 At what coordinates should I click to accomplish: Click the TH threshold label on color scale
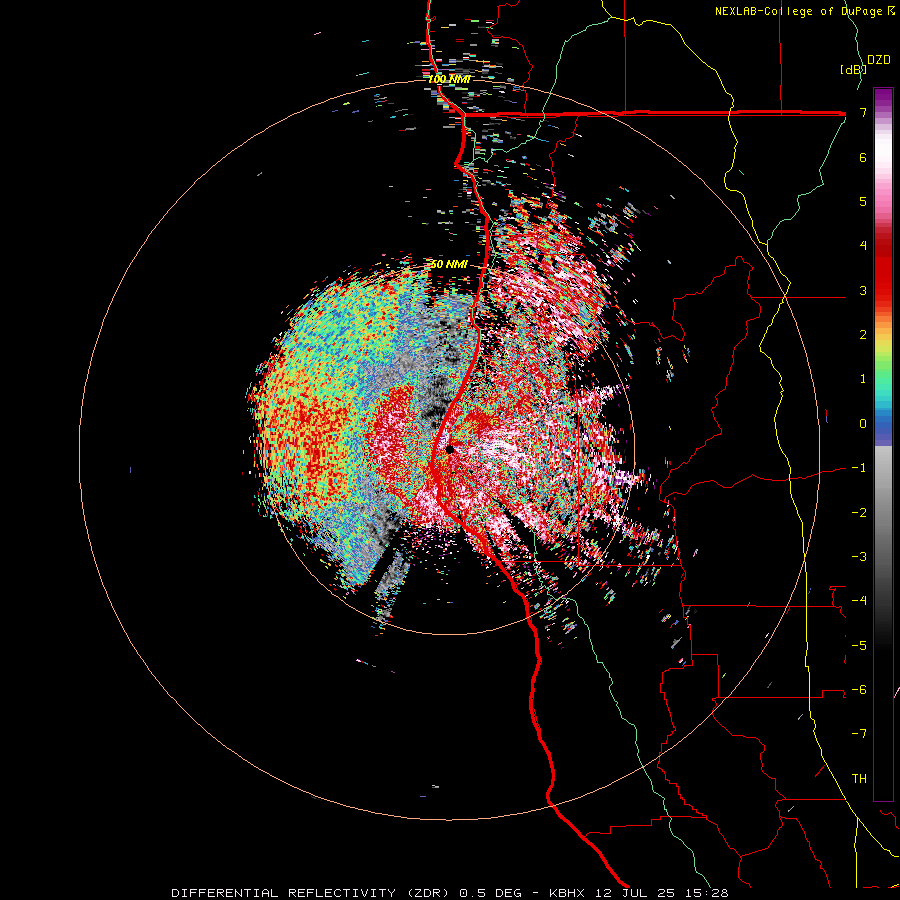tap(859, 779)
